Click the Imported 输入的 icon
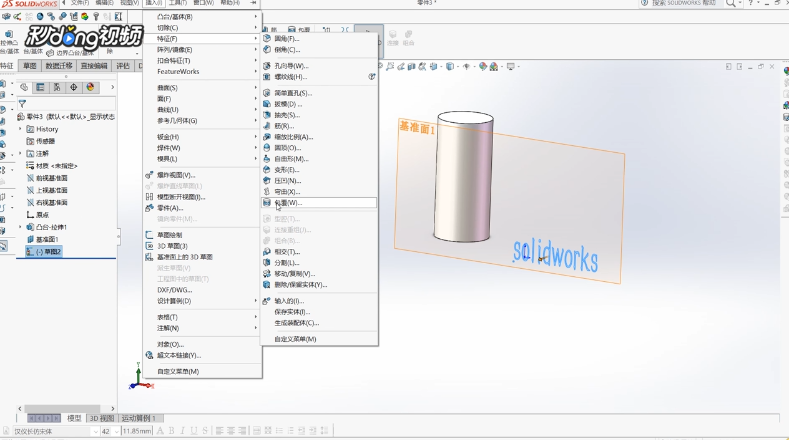The image size is (789, 440). click(267, 301)
